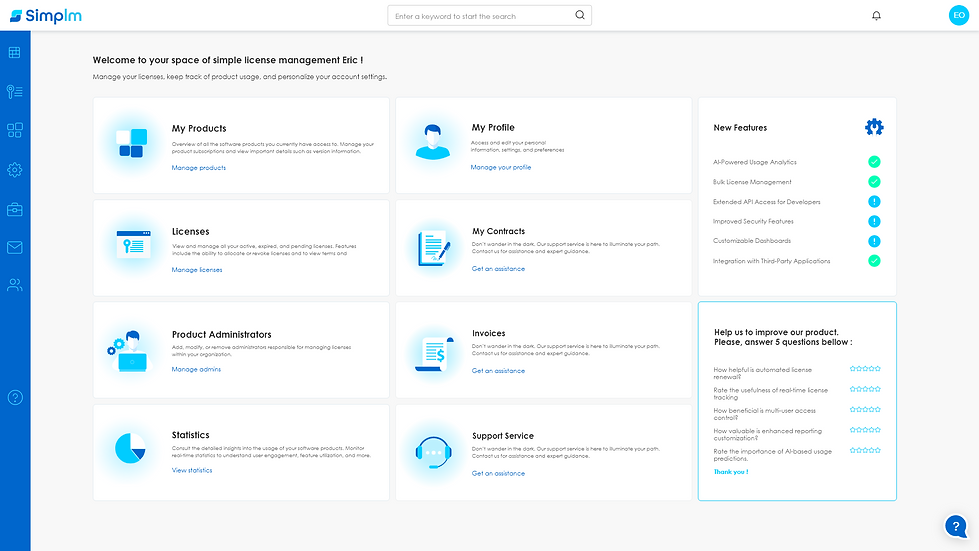Screen dimensions: 979x551
Task: Open the floating help chat button
Action: click(956, 526)
